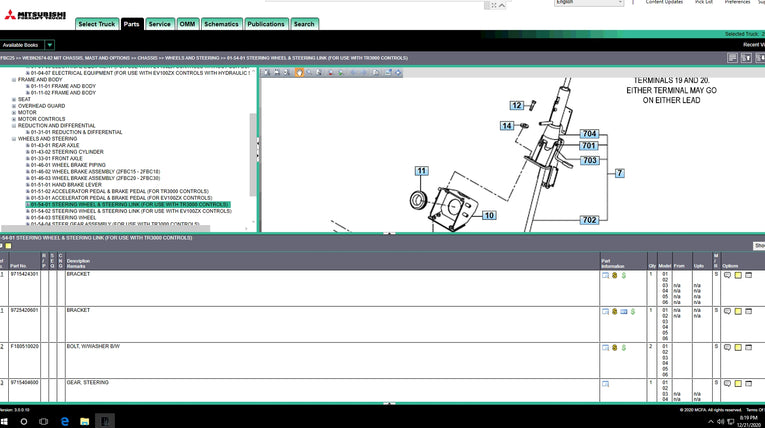Viewport: 765px width, 428px height.
Task: Expand the Motor Controls tree node
Action: point(14,119)
